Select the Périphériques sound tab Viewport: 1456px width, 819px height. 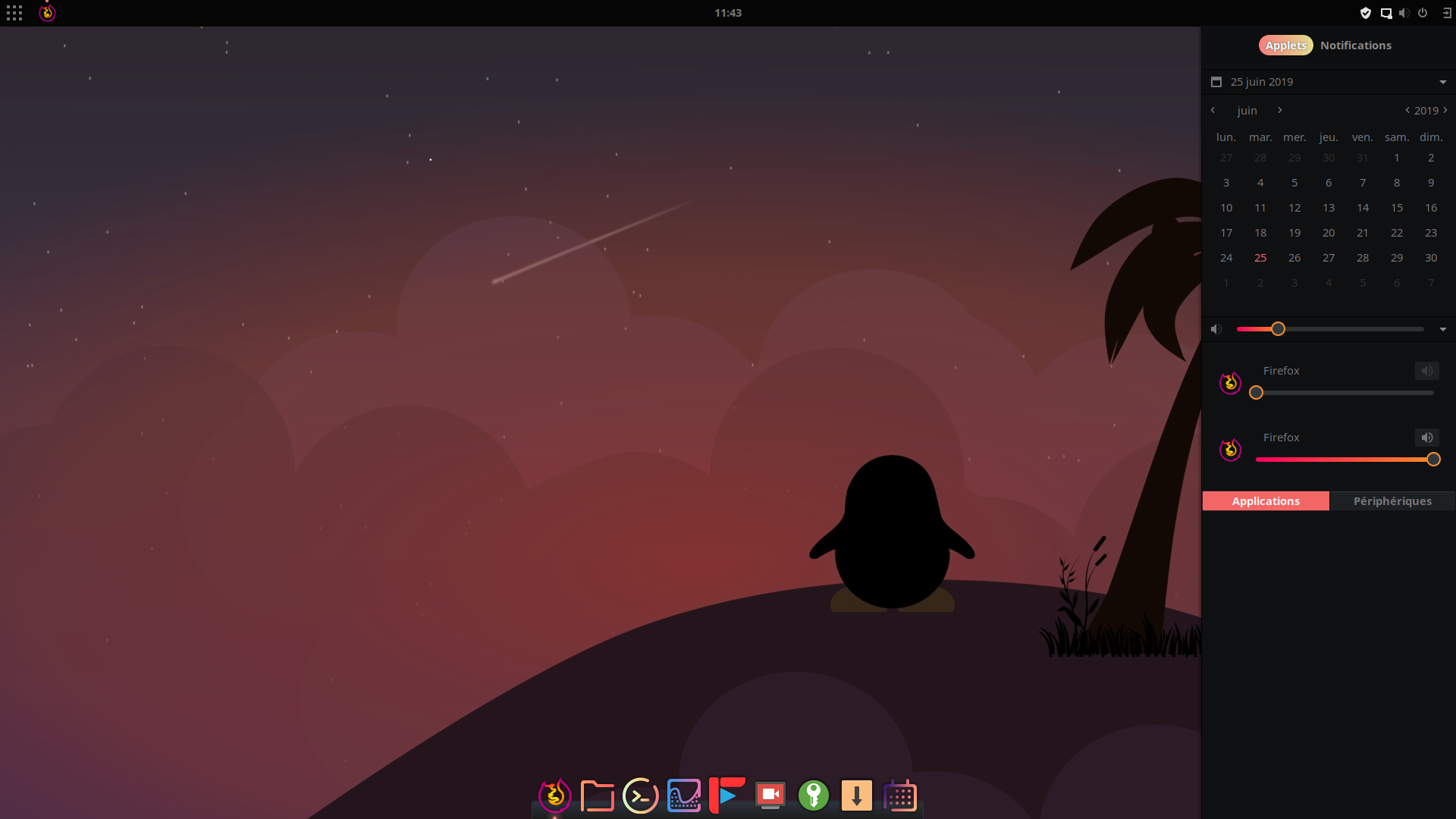click(x=1392, y=501)
